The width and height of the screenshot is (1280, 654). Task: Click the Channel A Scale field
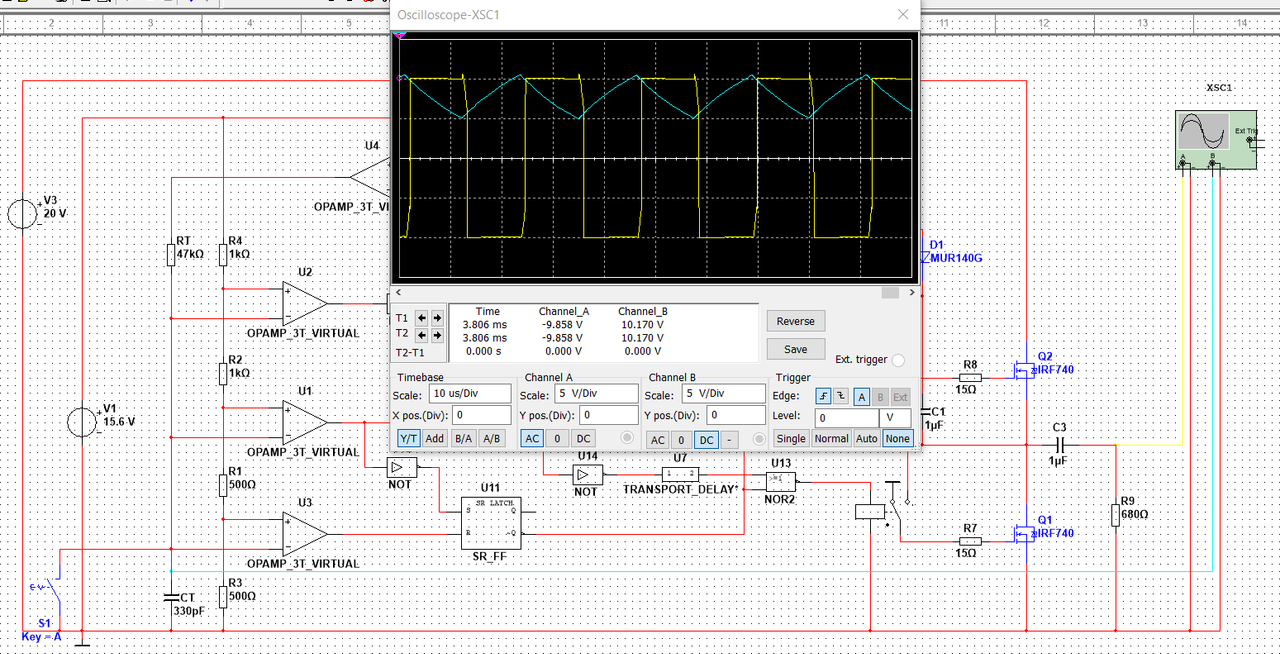tap(596, 393)
